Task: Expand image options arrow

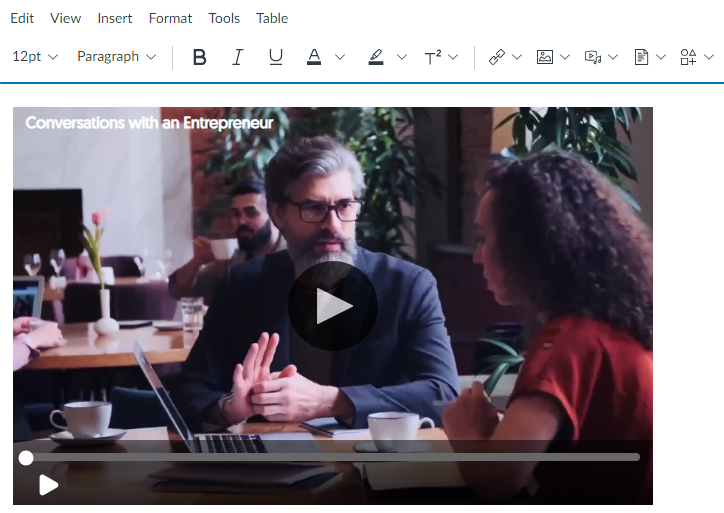Action: click(565, 57)
